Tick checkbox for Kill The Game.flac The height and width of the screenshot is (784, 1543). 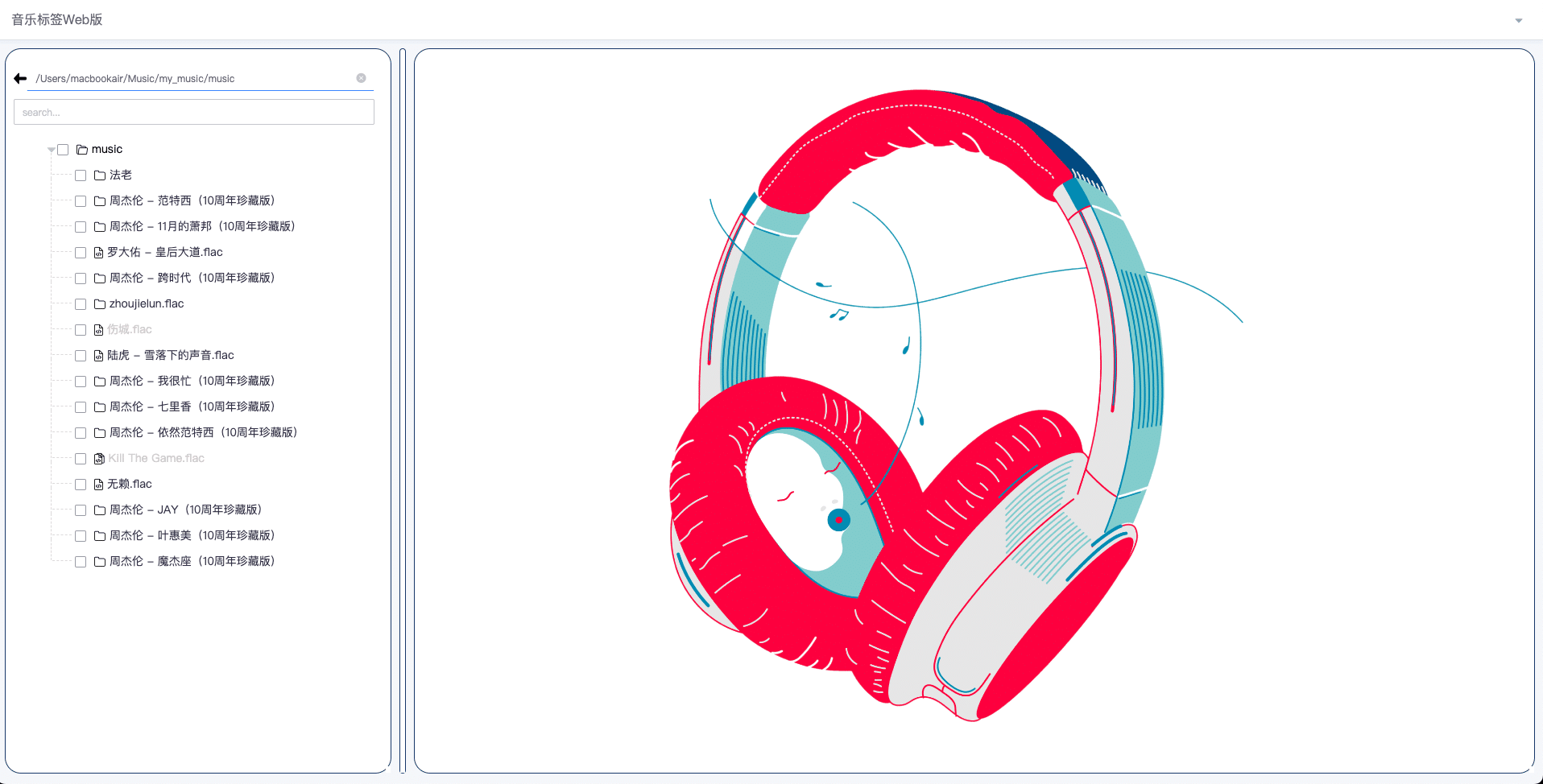pos(81,459)
